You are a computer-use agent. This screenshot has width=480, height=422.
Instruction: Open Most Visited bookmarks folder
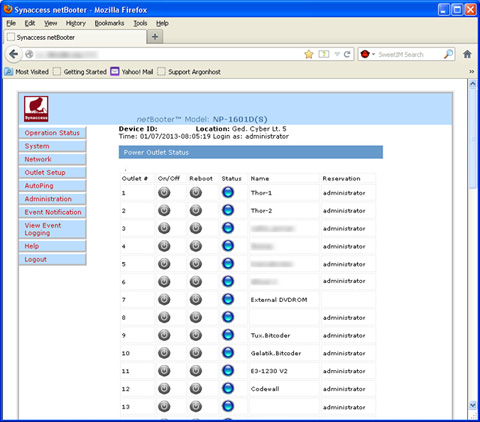click(27, 72)
